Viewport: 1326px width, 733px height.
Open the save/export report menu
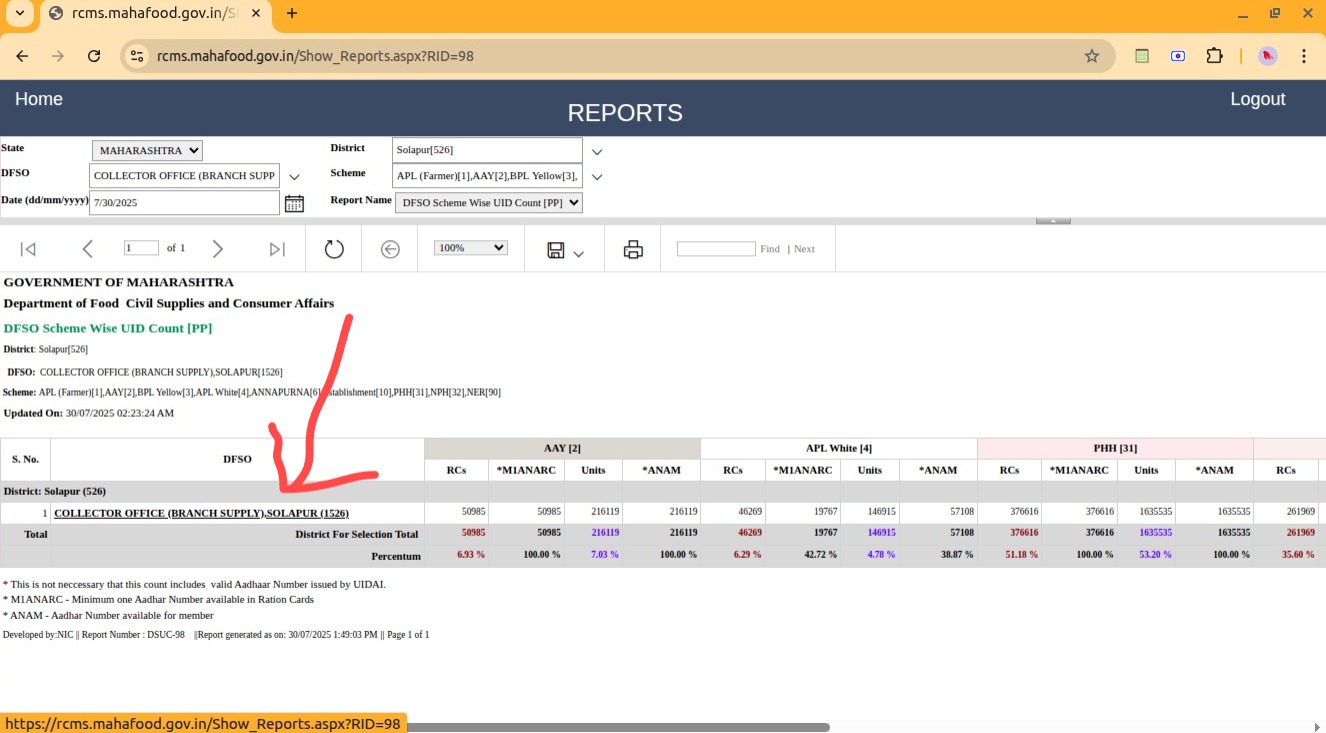tap(565, 250)
